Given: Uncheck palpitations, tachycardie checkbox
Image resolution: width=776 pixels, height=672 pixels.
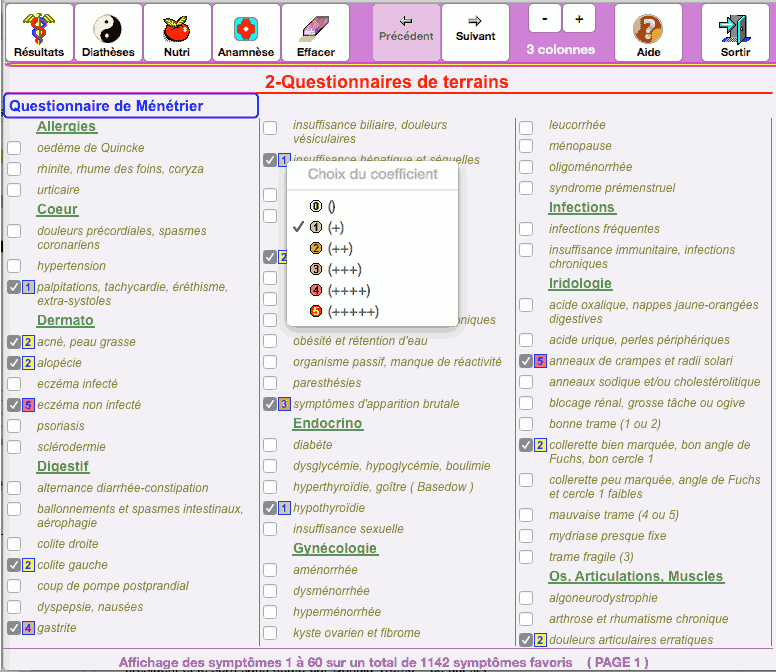Looking at the screenshot, I should [x=14, y=287].
